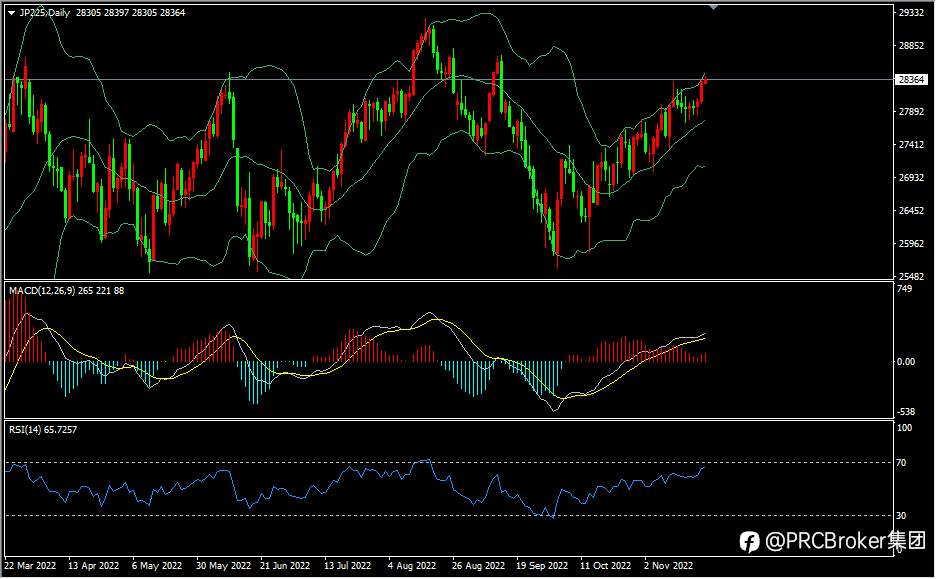Click RSI level 70 on scale
This screenshot has width=936, height=579.
pyautogui.click(x=901, y=463)
